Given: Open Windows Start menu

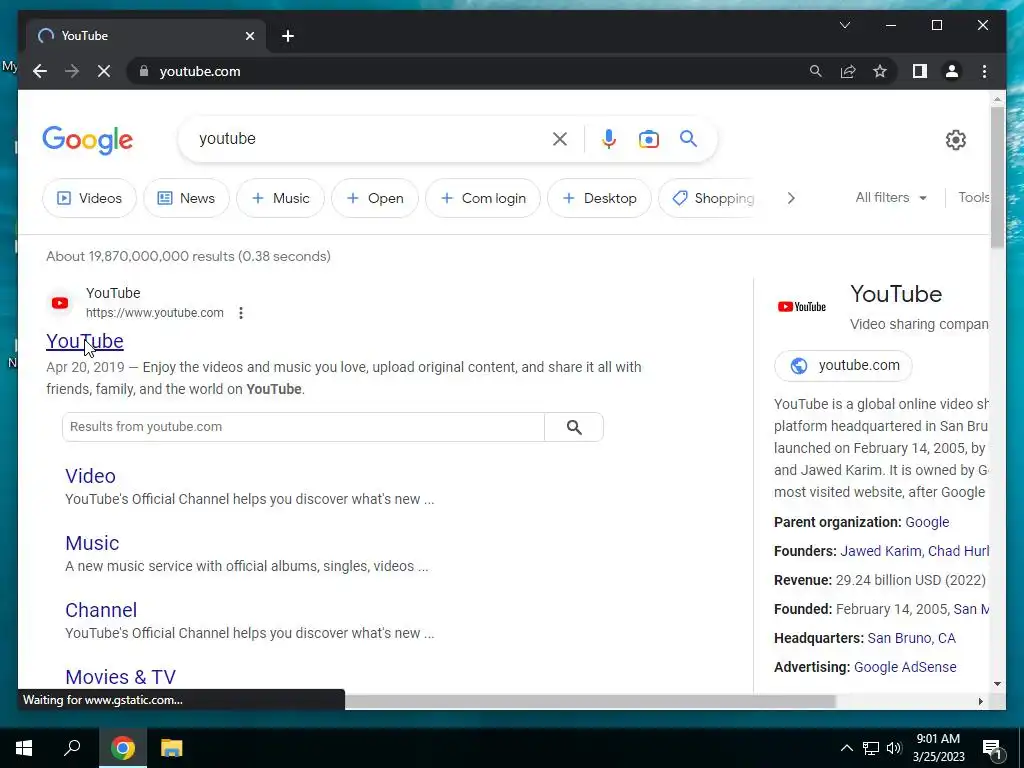Looking at the screenshot, I should 24,748.
